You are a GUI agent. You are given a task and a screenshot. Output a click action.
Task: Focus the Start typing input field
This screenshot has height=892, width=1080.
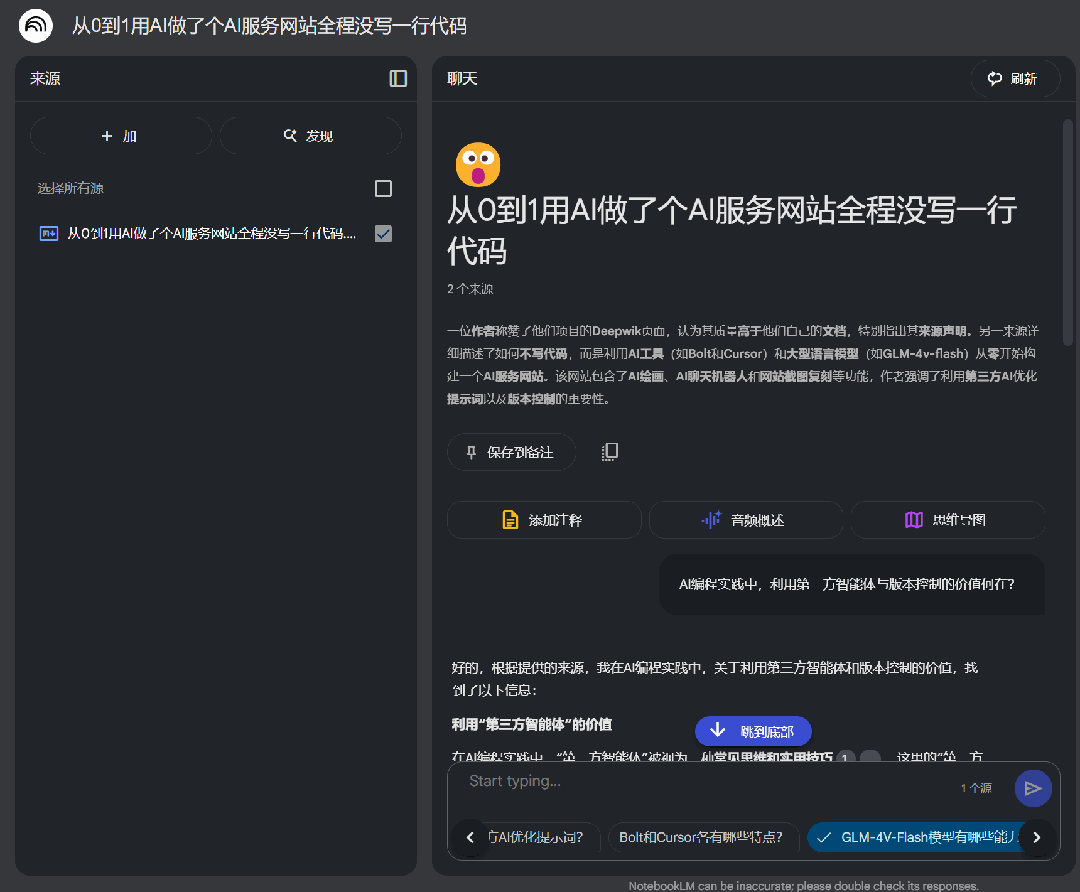click(x=703, y=781)
